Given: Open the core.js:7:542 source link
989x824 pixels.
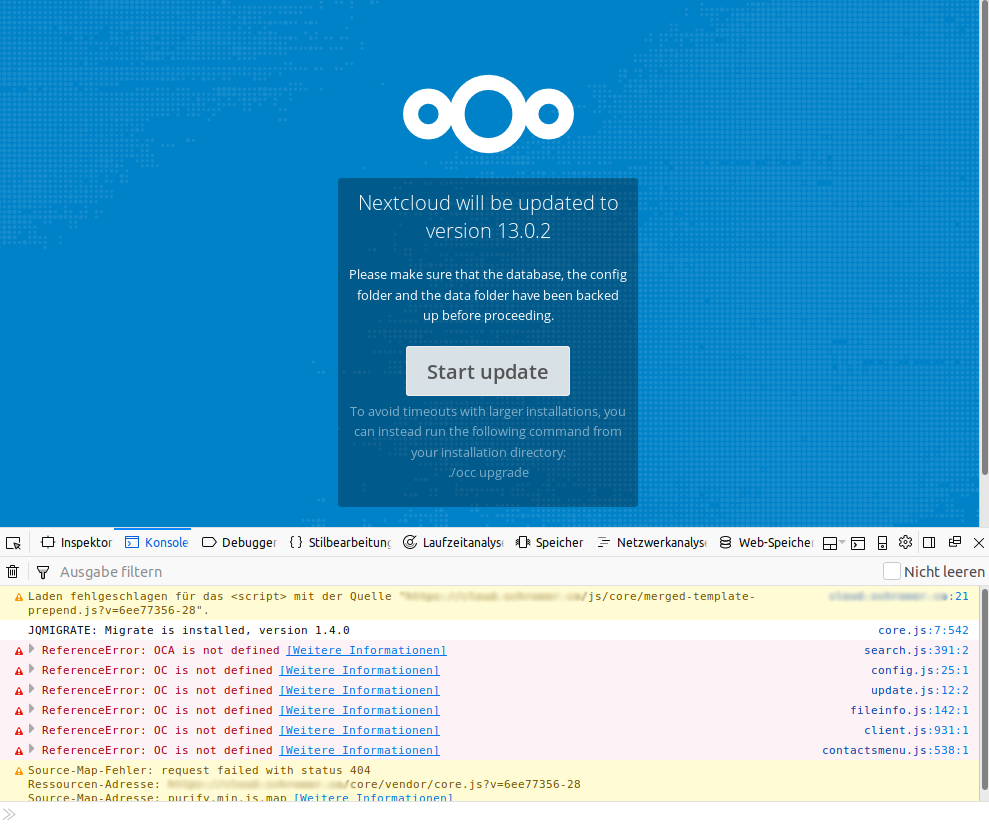Looking at the screenshot, I should point(922,630).
